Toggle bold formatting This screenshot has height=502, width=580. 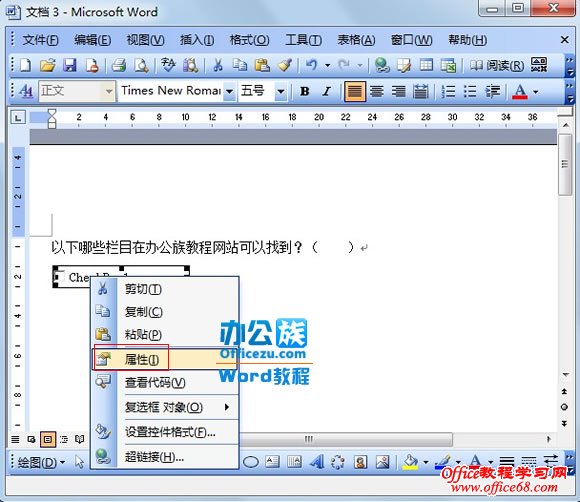[305, 91]
